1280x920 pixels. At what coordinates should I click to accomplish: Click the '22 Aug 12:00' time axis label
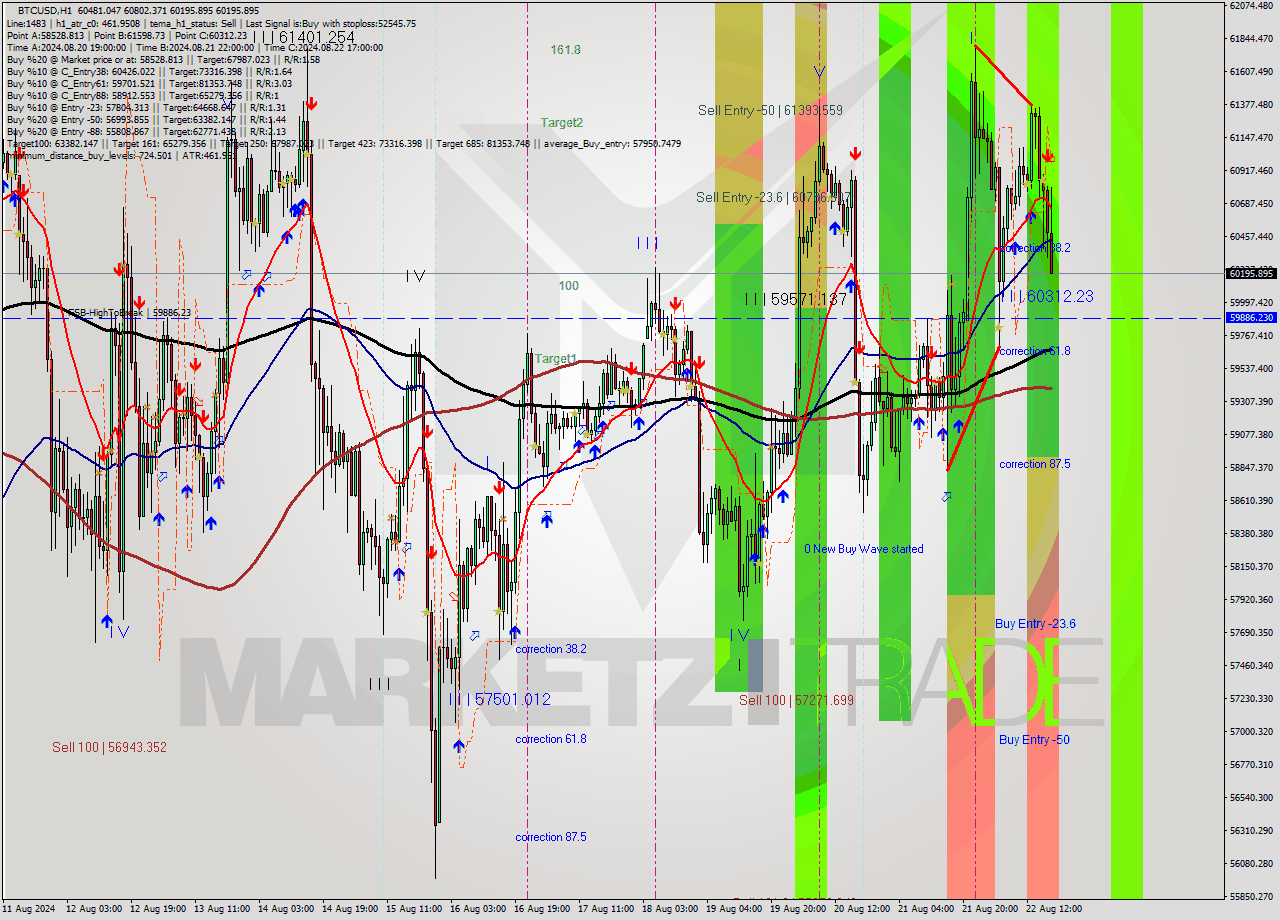click(x=1053, y=909)
